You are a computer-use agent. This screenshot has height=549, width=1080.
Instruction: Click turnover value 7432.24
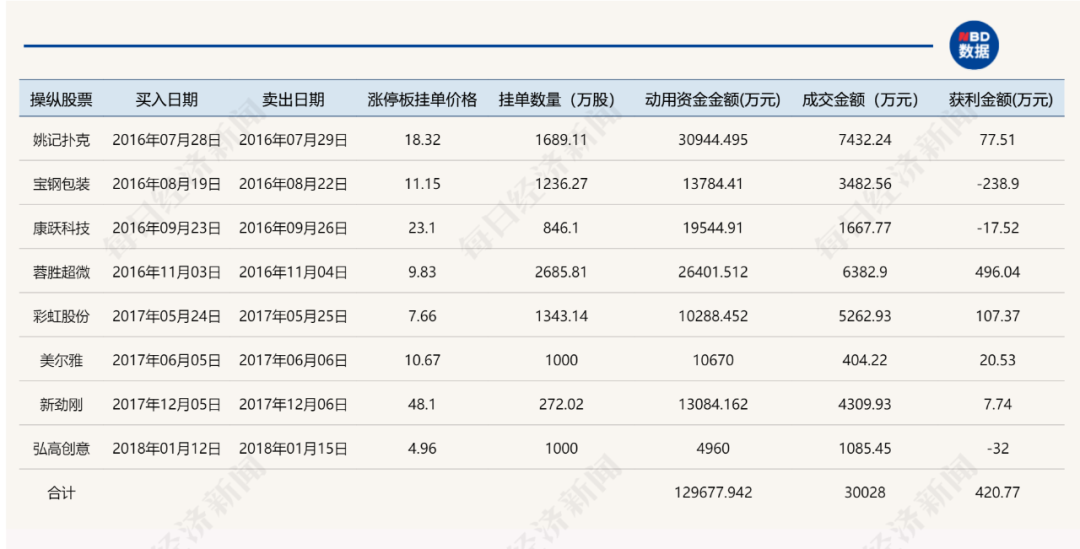pos(865,140)
